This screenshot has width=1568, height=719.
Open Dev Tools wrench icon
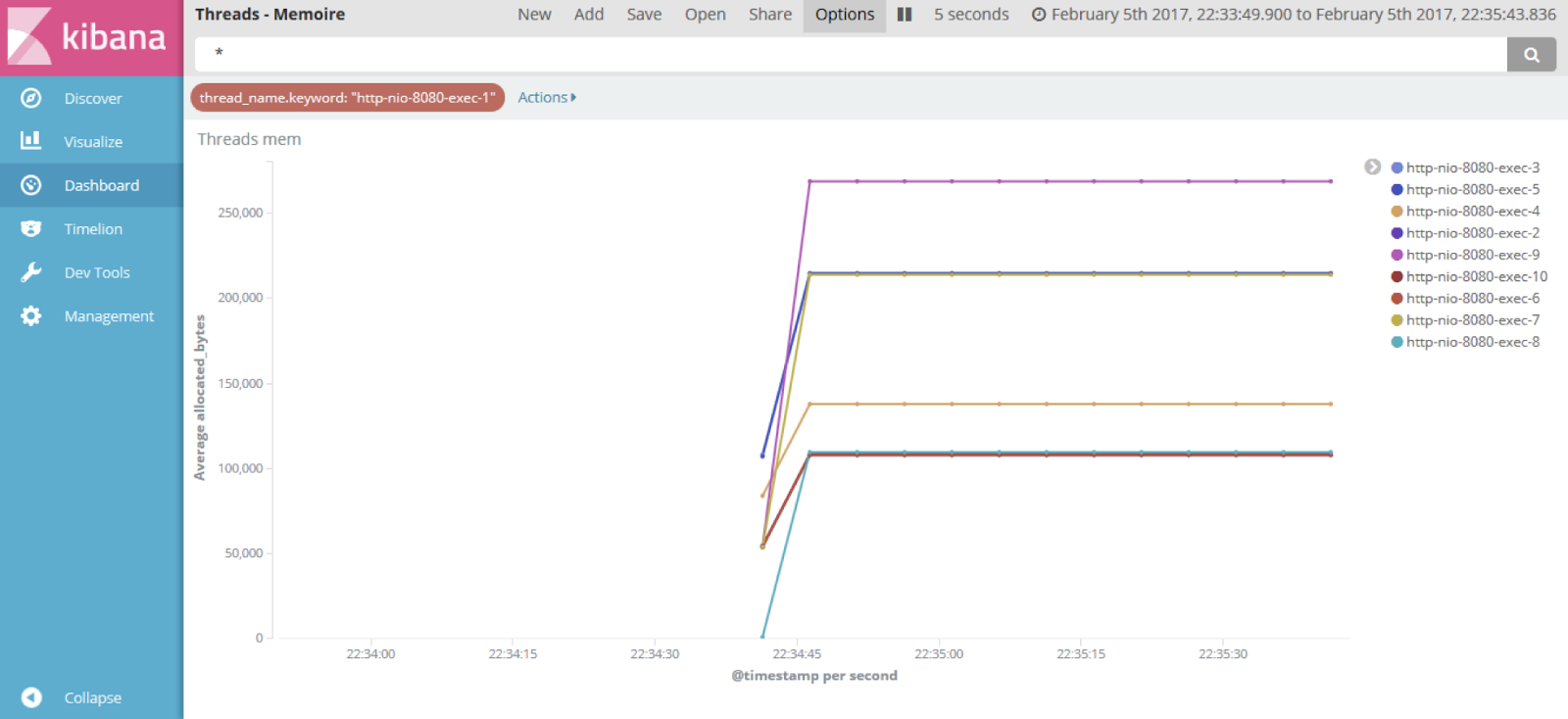(x=31, y=272)
